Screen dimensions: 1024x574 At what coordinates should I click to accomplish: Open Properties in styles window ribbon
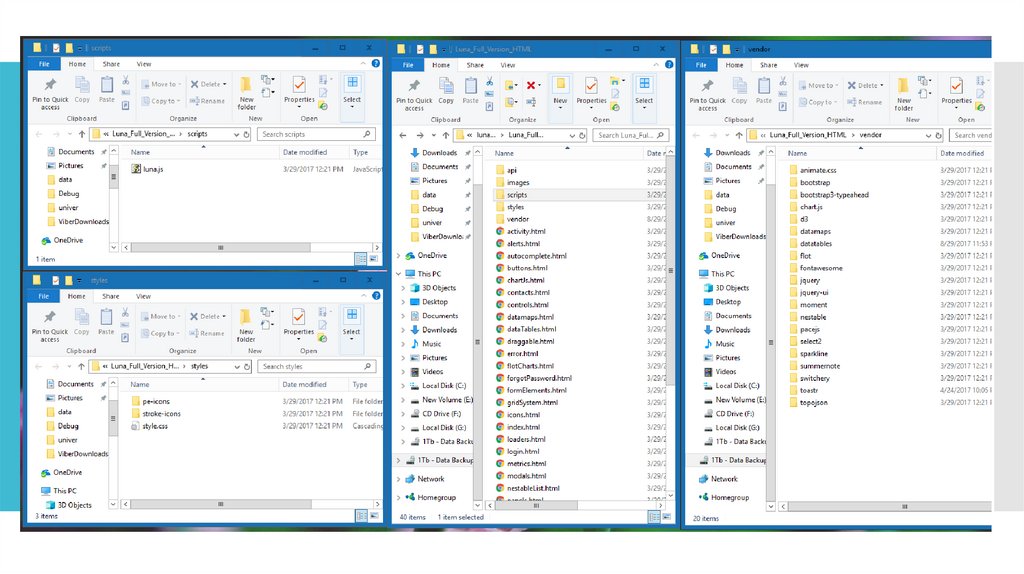(x=298, y=323)
